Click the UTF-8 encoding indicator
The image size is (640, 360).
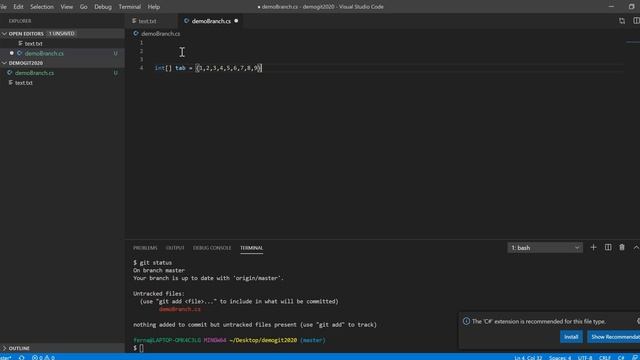click(x=585, y=358)
